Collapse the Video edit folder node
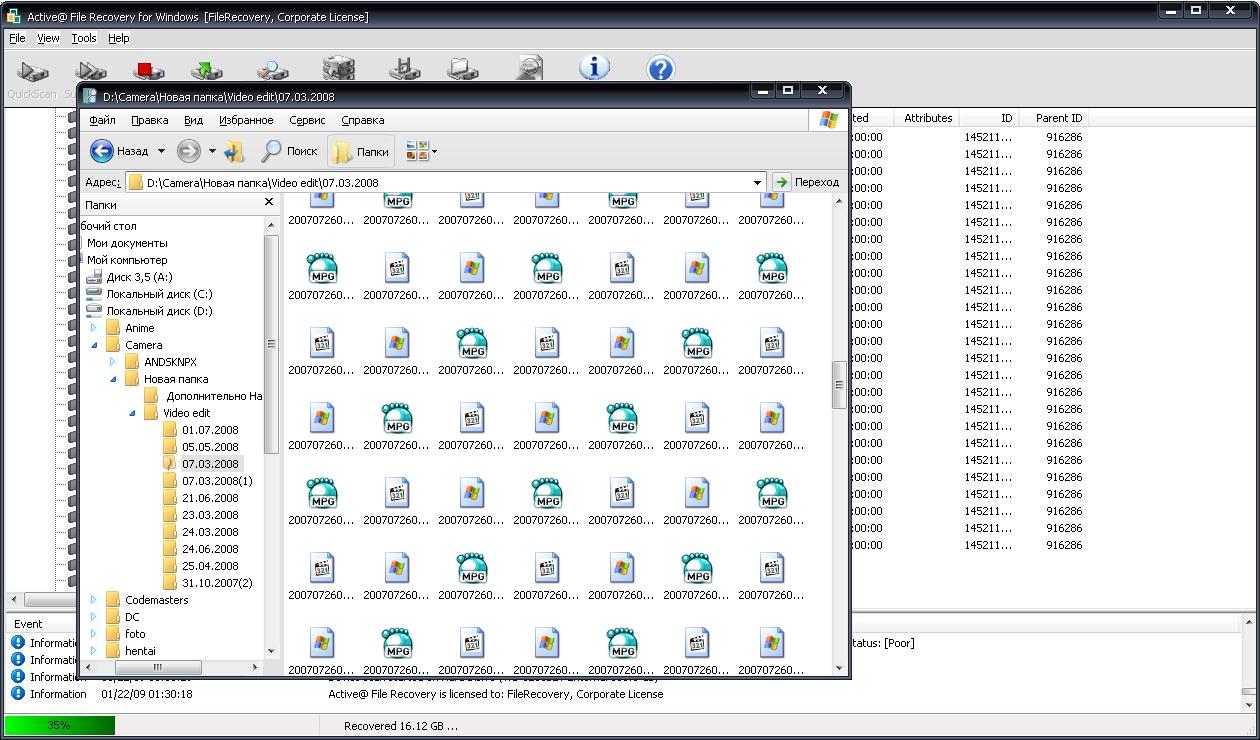 click(x=131, y=413)
